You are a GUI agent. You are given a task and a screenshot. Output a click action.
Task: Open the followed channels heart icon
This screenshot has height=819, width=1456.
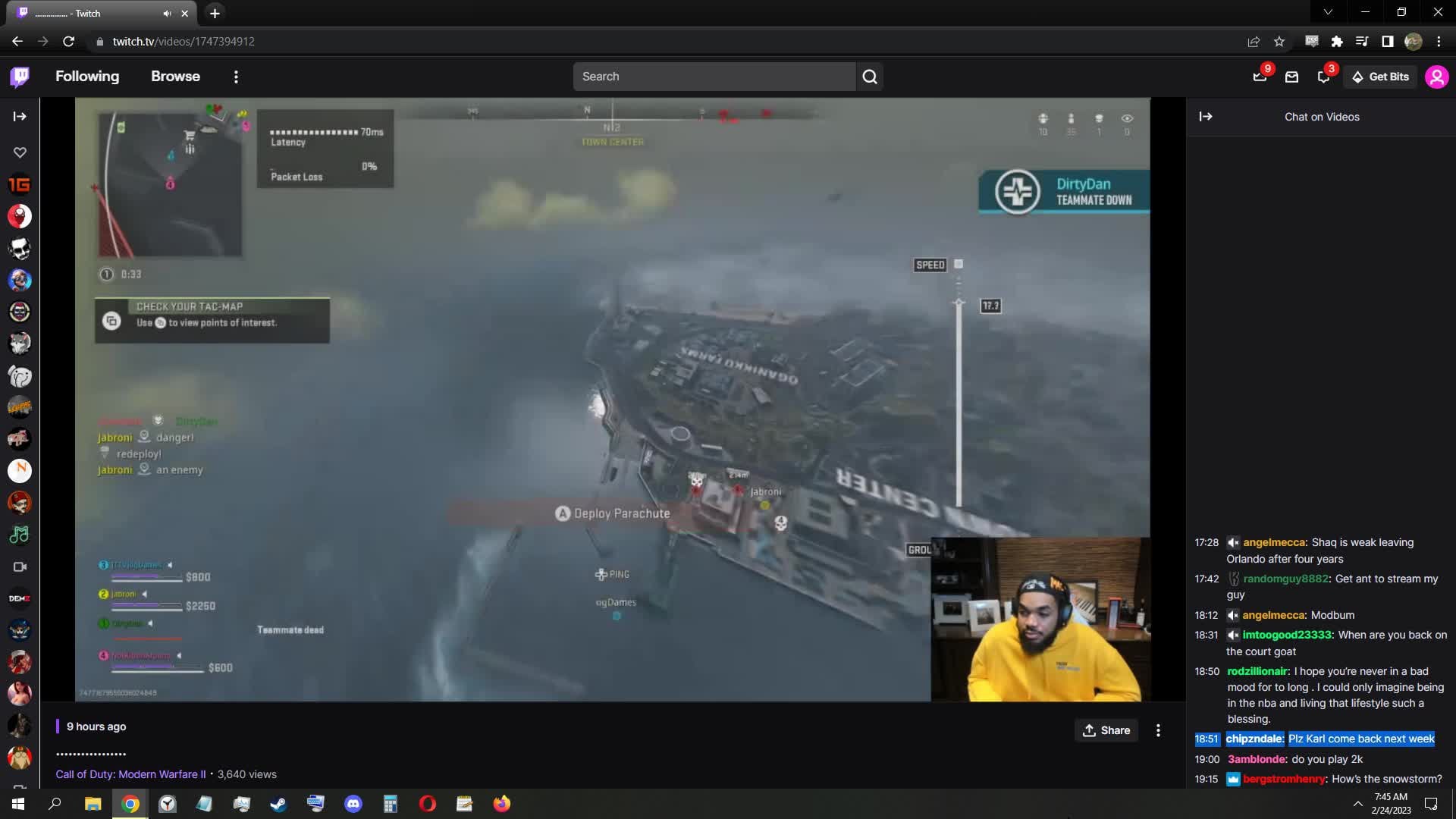pos(20,152)
